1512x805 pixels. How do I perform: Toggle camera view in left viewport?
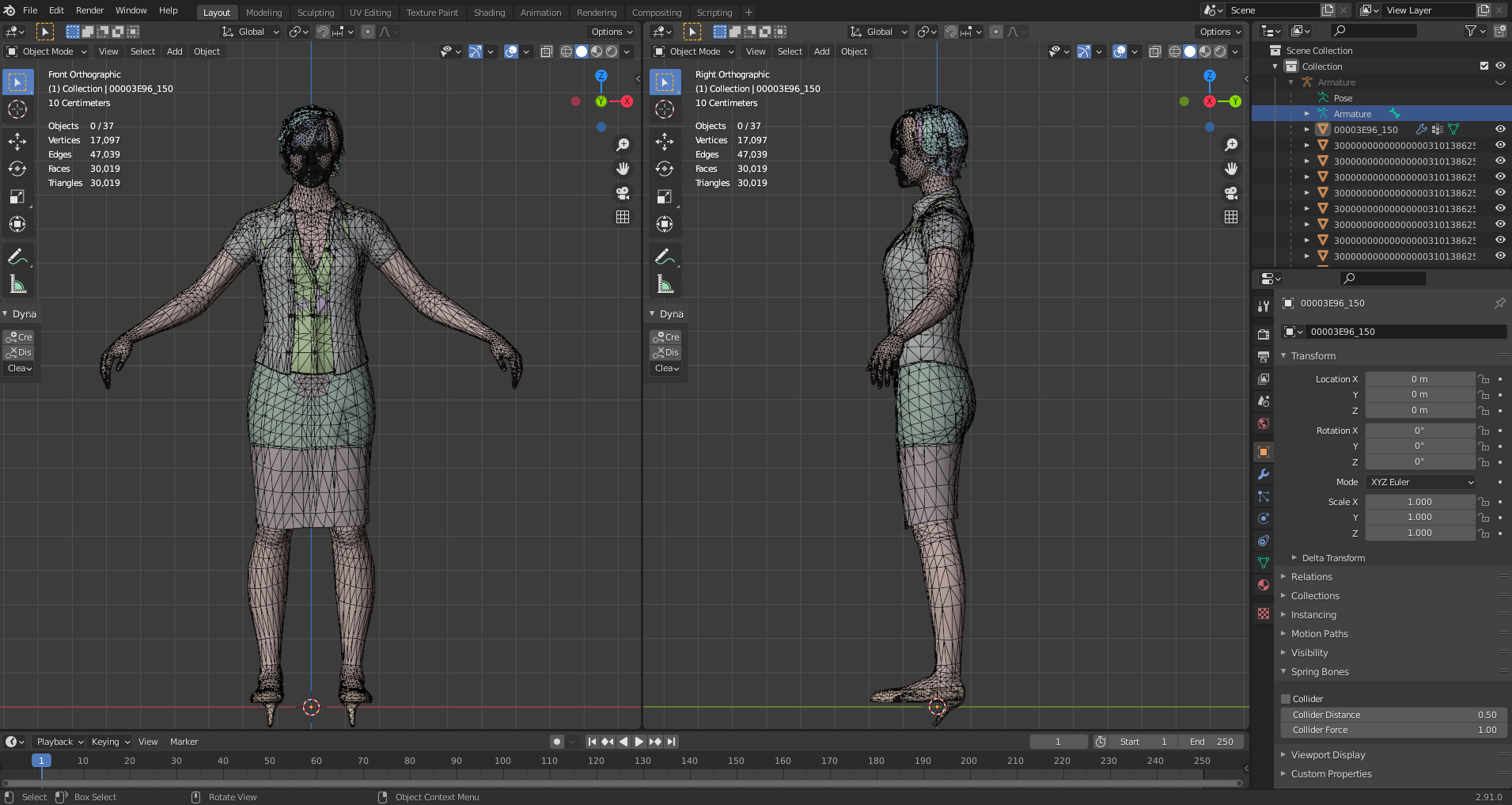(623, 193)
